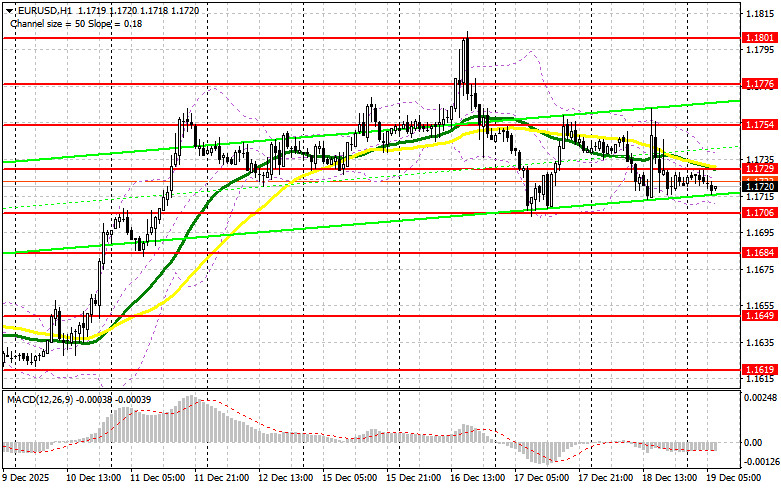Click the 10 Dec 13:00 time label

tap(93, 478)
